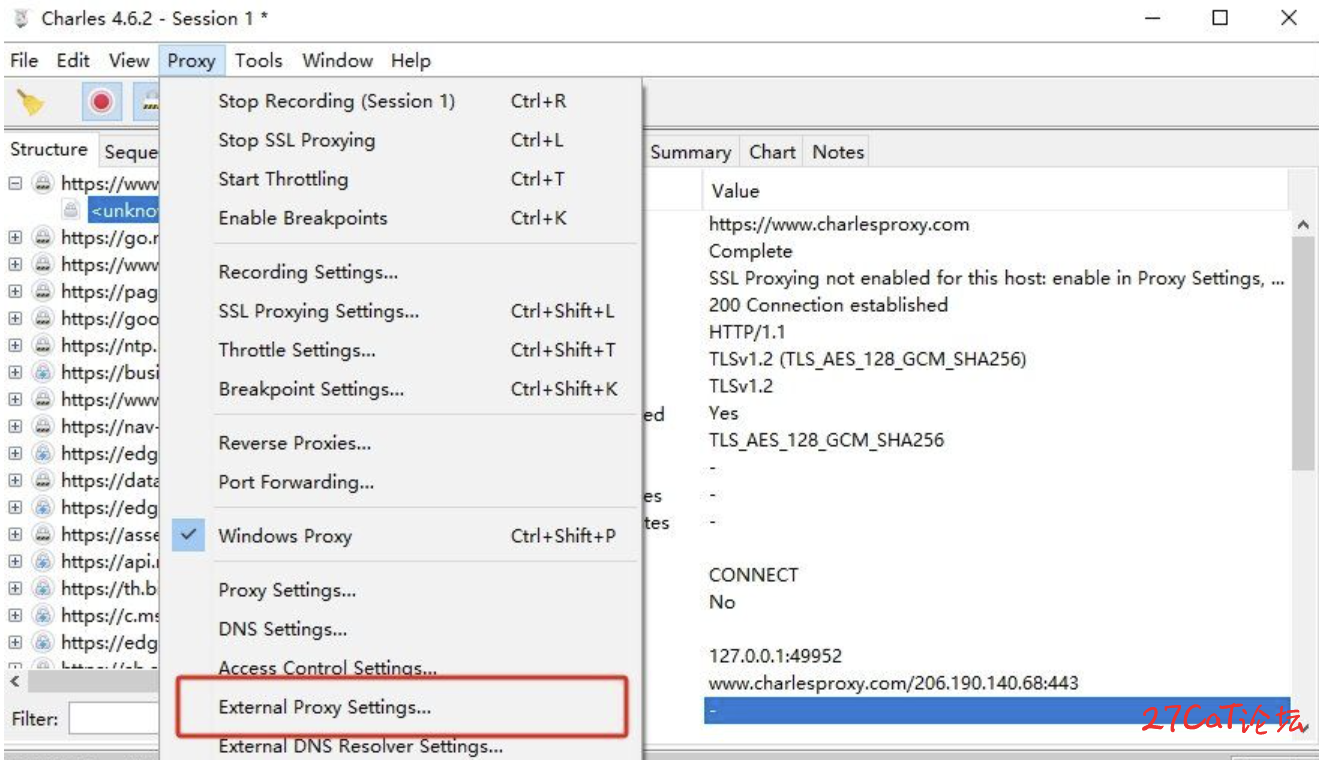
Task: Expand the https://ntp. tree node
Action: (15, 346)
